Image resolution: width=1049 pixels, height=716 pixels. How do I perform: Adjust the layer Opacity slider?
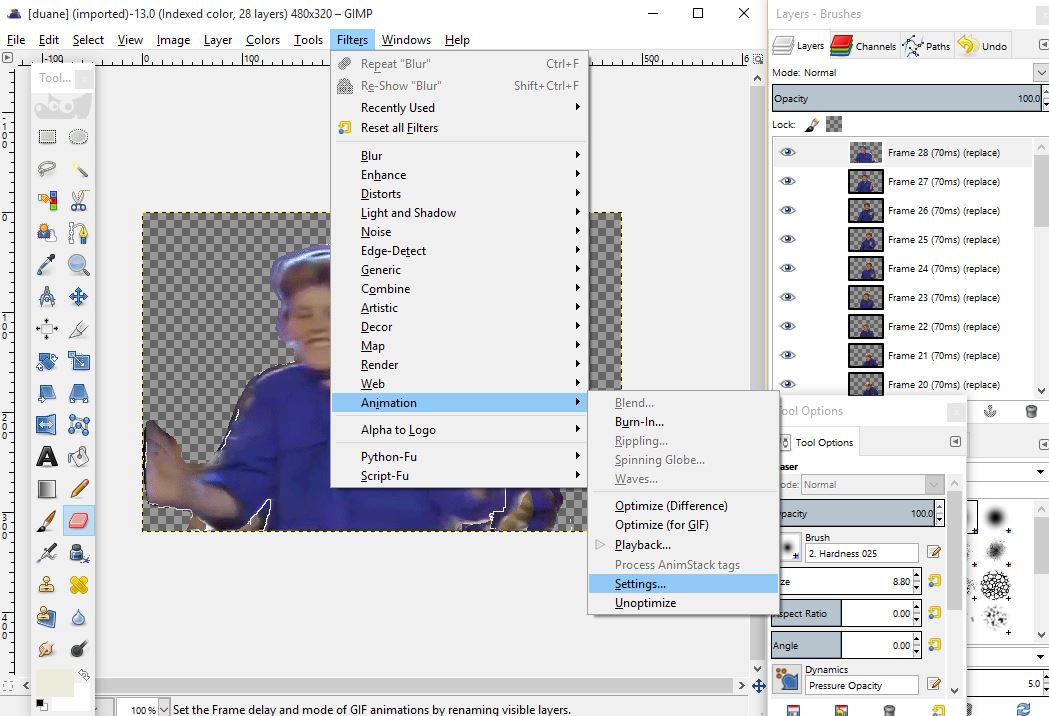tap(907, 98)
